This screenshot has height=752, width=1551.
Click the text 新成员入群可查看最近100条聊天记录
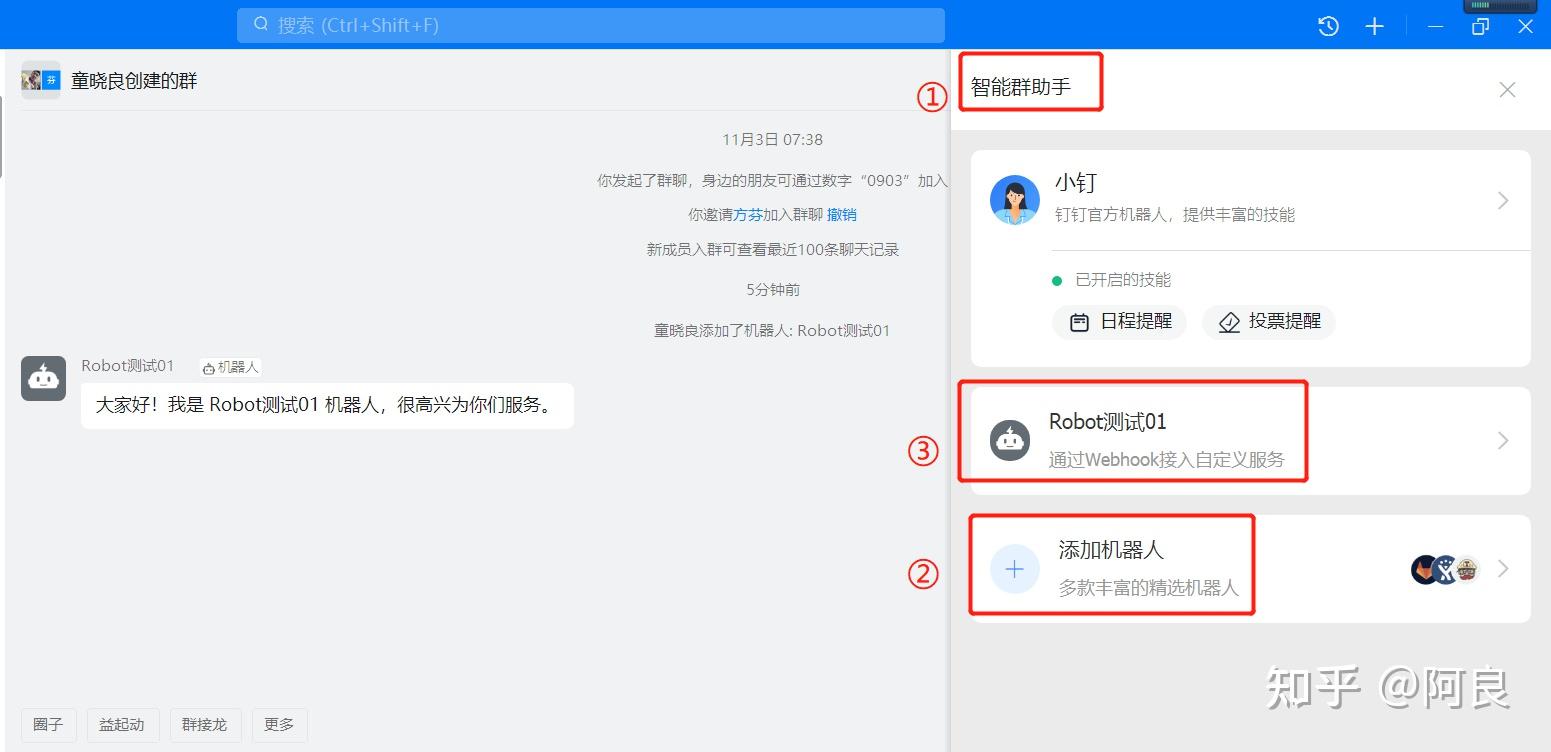773,250
